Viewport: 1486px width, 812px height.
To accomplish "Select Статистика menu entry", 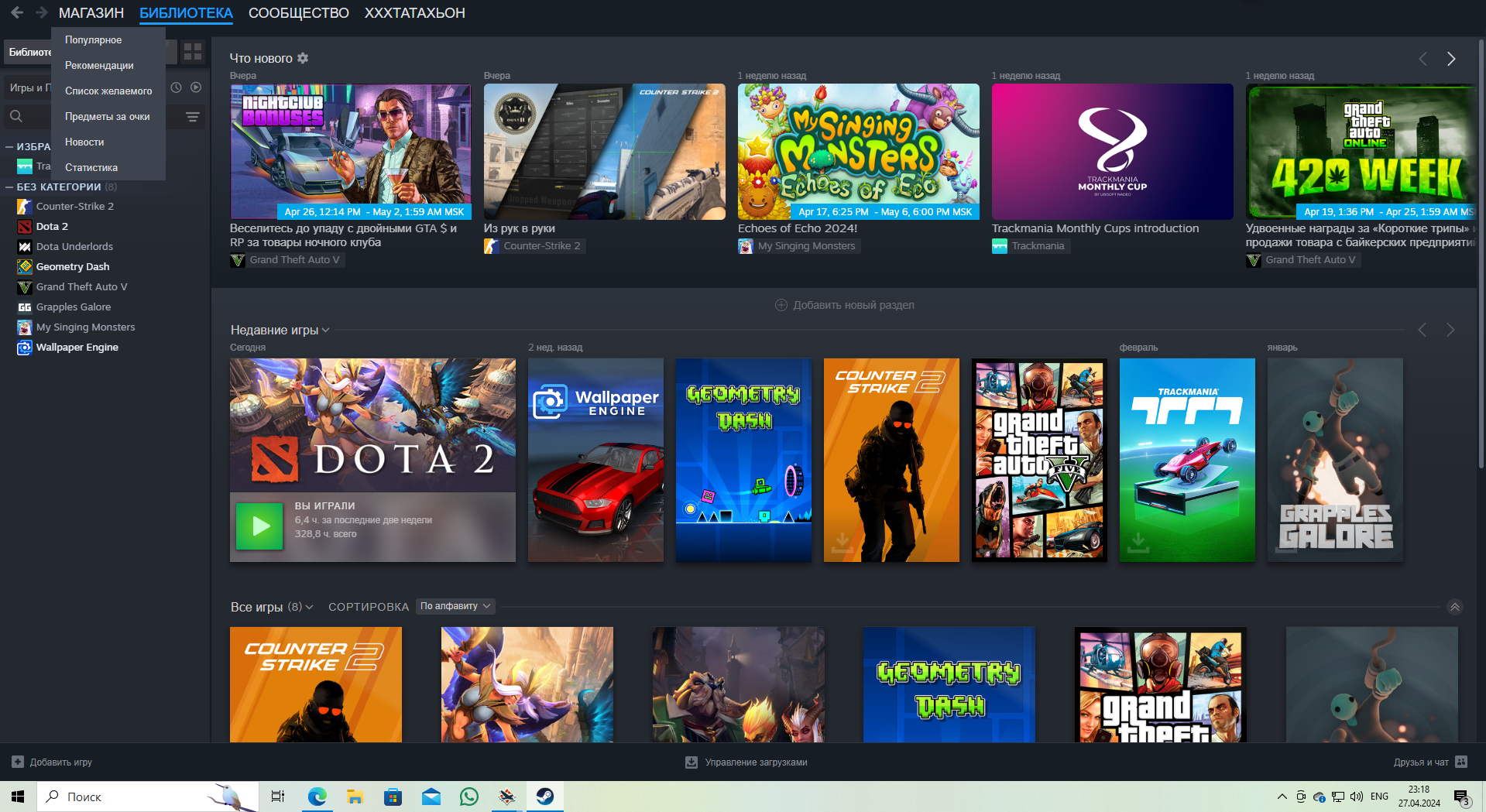I will 108,167.
